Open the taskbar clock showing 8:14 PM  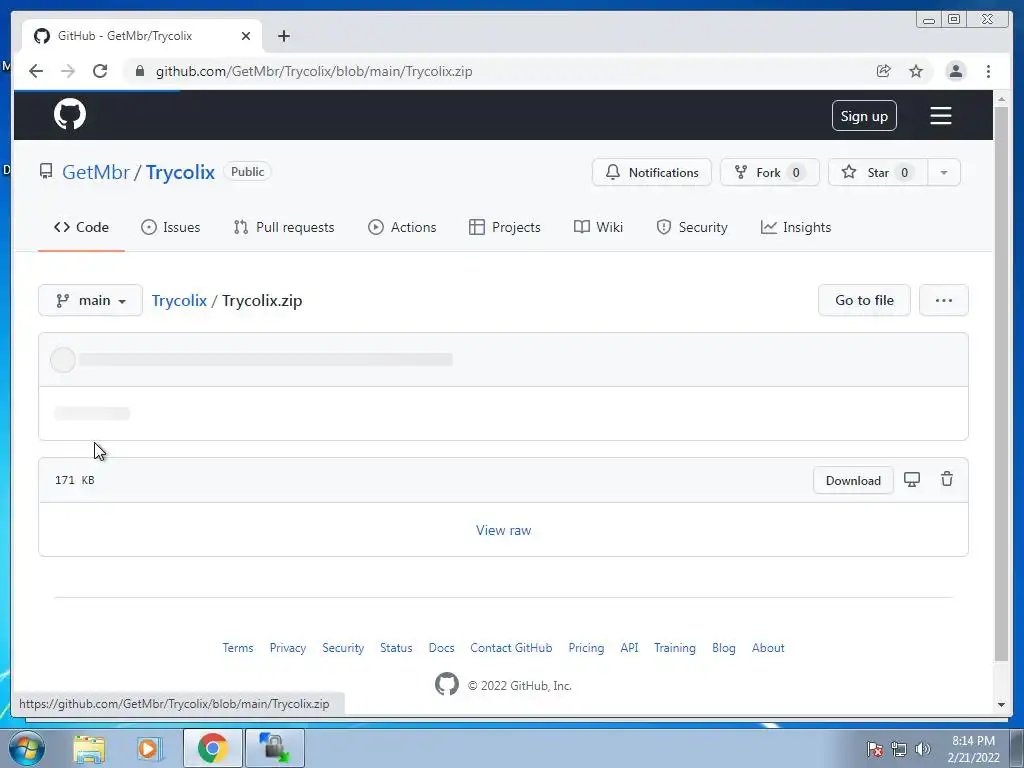click(973, 749)
